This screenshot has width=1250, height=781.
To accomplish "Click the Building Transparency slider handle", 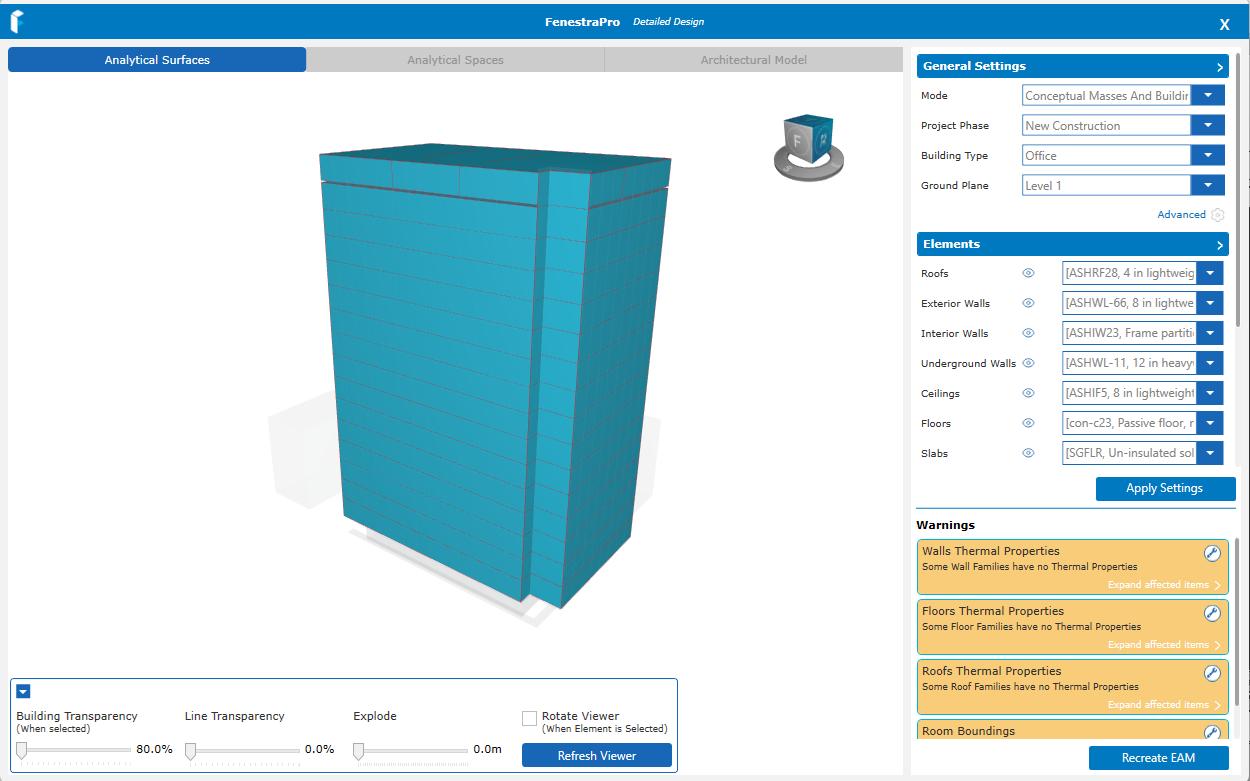I will coord(22,749).
